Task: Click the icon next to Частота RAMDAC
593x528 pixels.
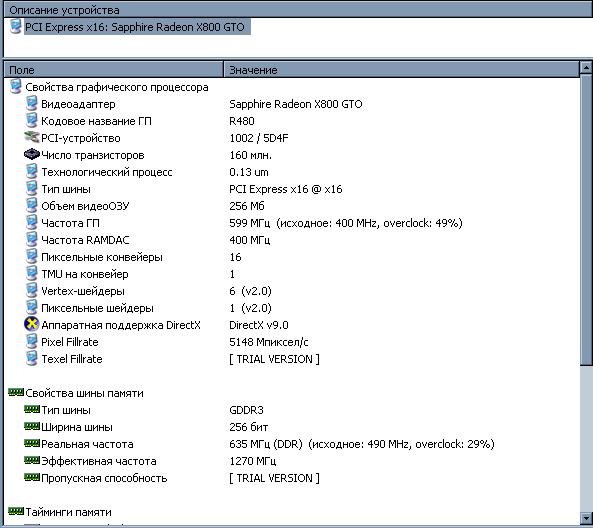Action: pyautogui.click(x=31, y=240)
